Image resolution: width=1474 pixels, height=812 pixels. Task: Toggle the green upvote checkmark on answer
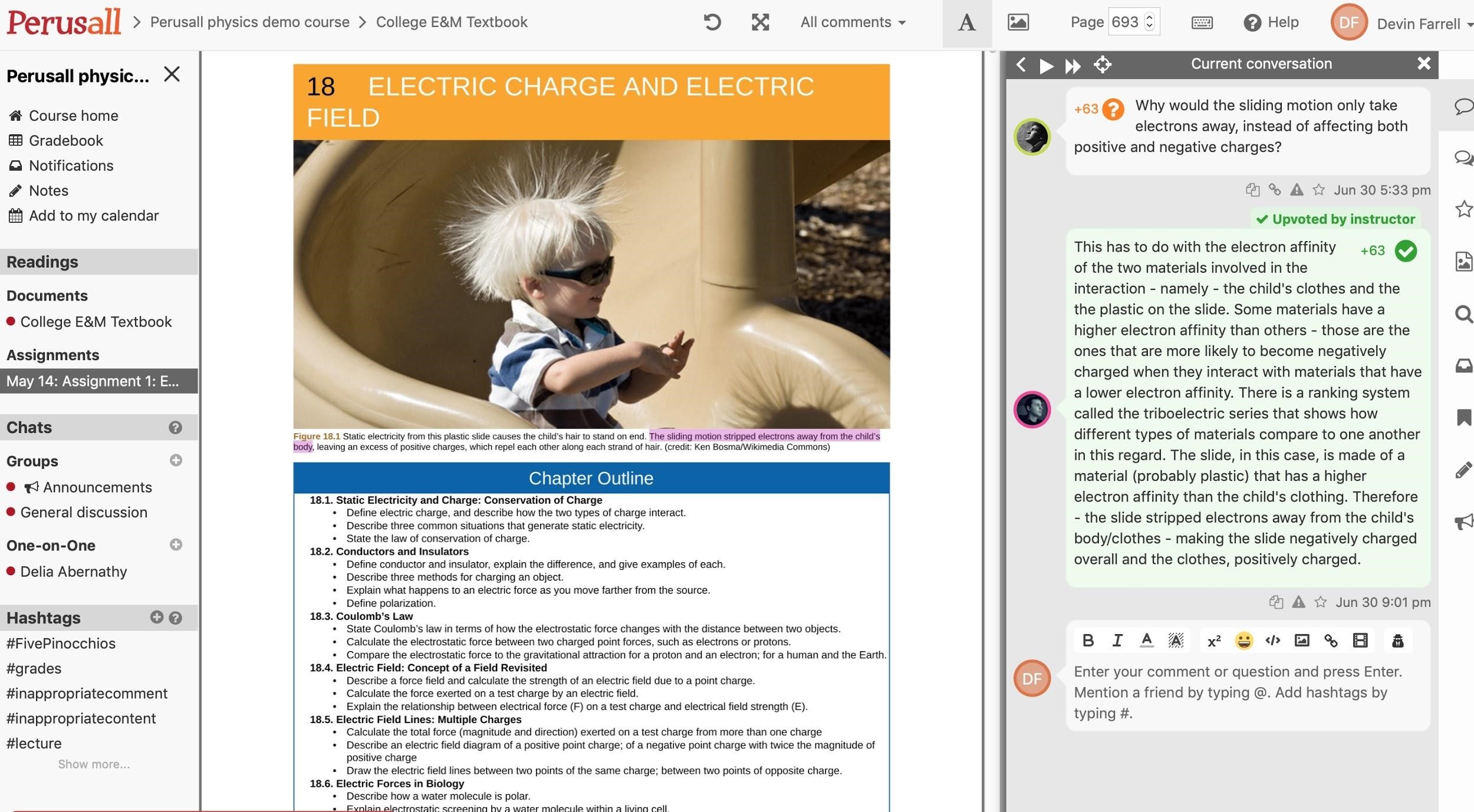coord(1406,251)
